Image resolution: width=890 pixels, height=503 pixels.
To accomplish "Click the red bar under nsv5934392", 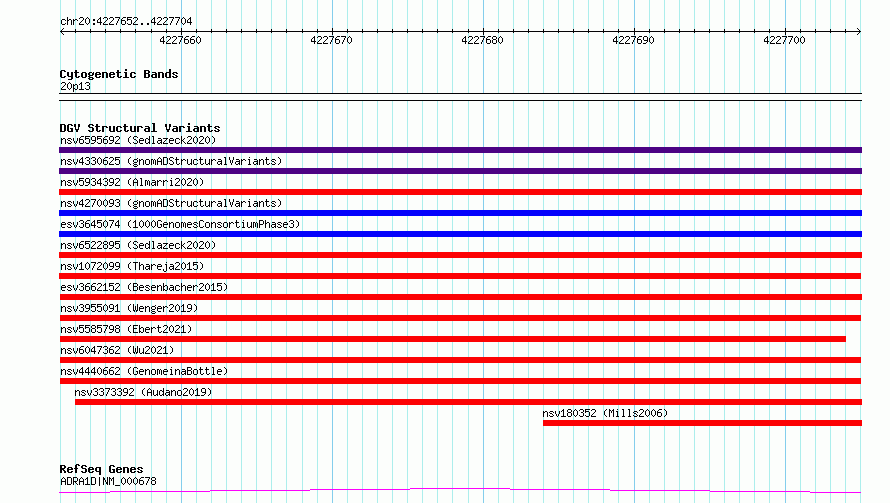I will [x=460, y=192].
